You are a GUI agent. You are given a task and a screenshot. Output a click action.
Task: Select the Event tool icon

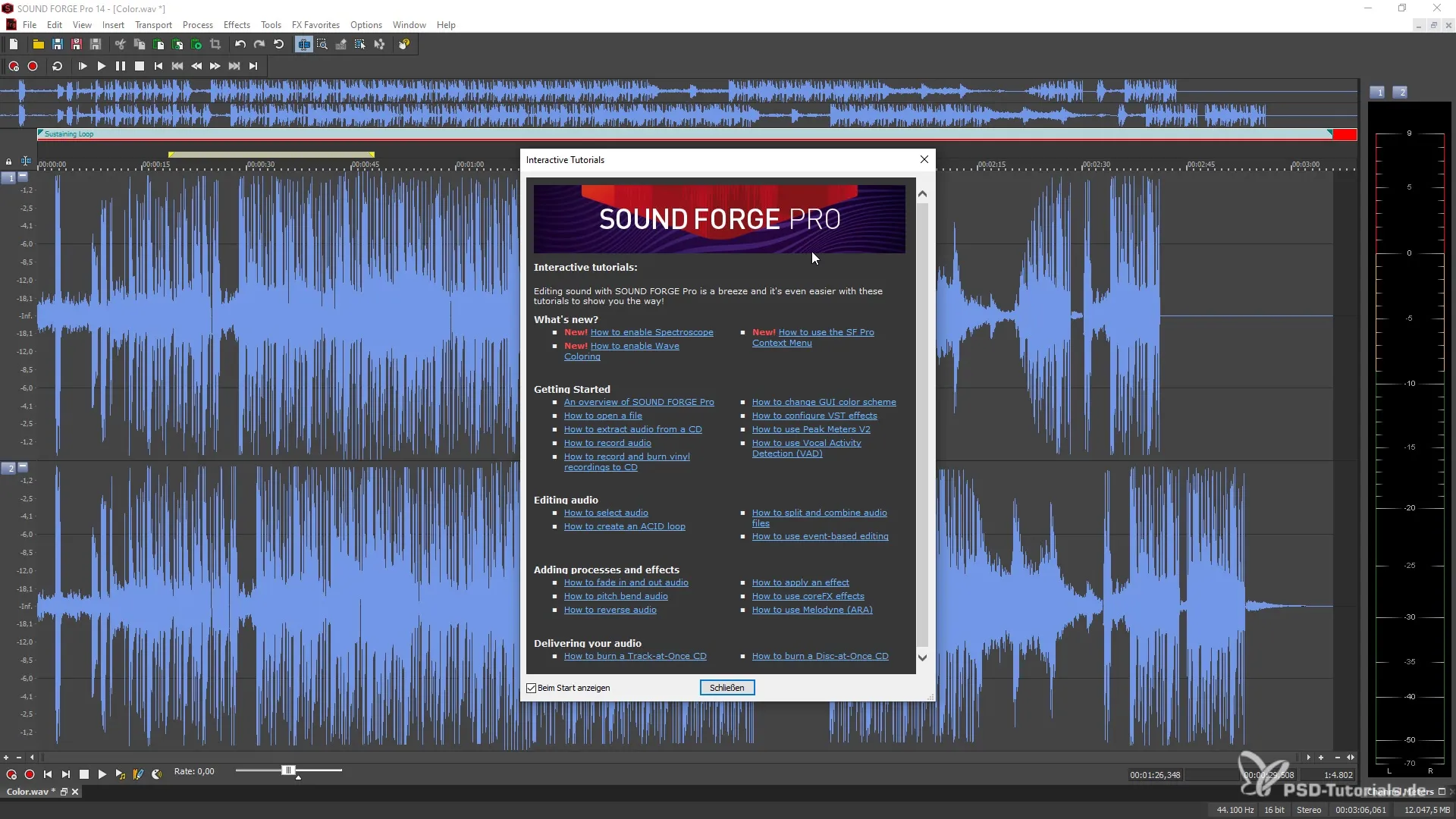[x=360, y=45]
